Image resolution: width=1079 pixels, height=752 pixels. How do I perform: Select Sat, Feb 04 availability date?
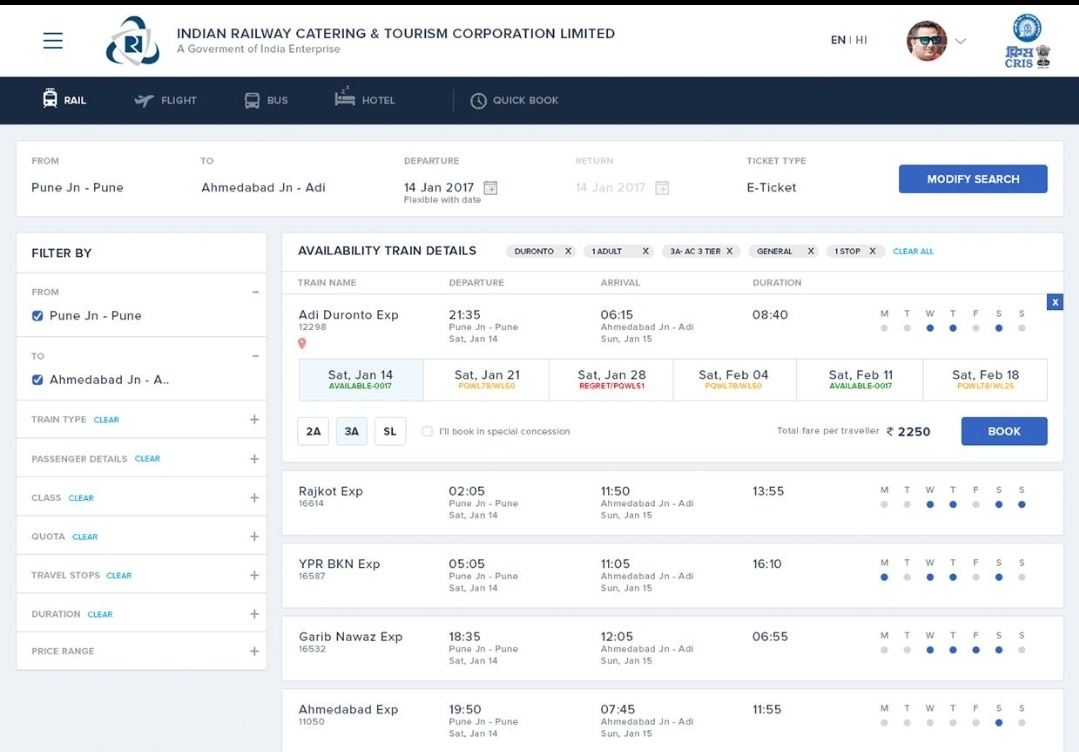(734, 379)
